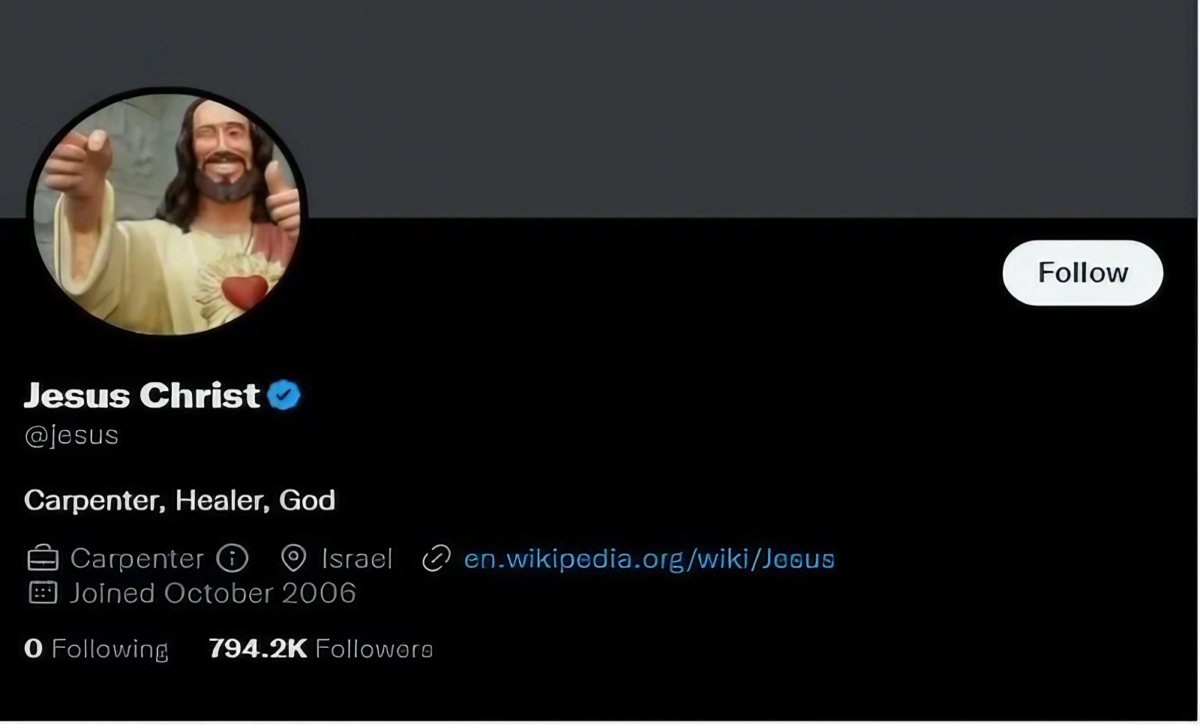
Task: Click the calendar joined-date icon
Action: point(42,593)
